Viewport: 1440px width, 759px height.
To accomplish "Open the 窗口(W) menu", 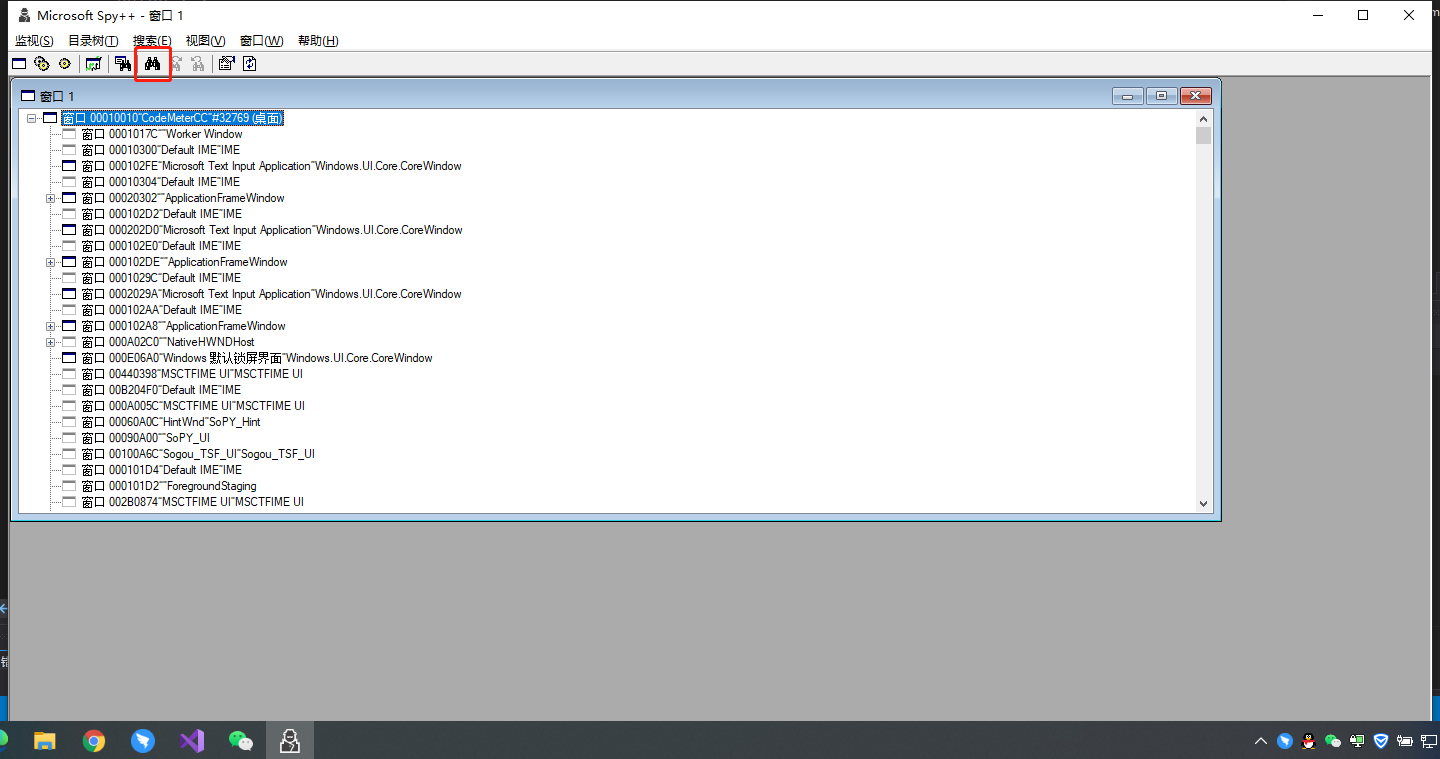I will coord(262,41).
